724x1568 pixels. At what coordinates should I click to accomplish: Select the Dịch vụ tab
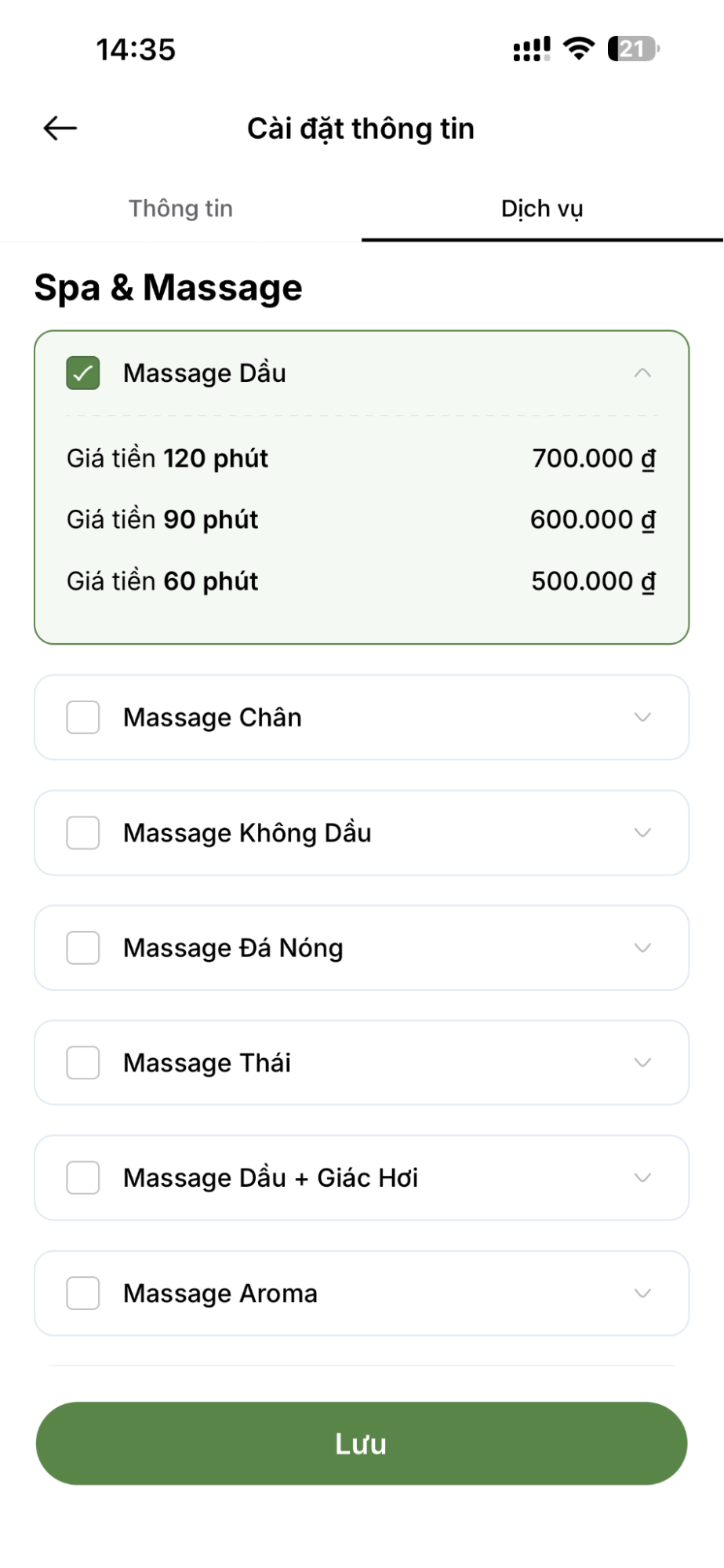542,209
